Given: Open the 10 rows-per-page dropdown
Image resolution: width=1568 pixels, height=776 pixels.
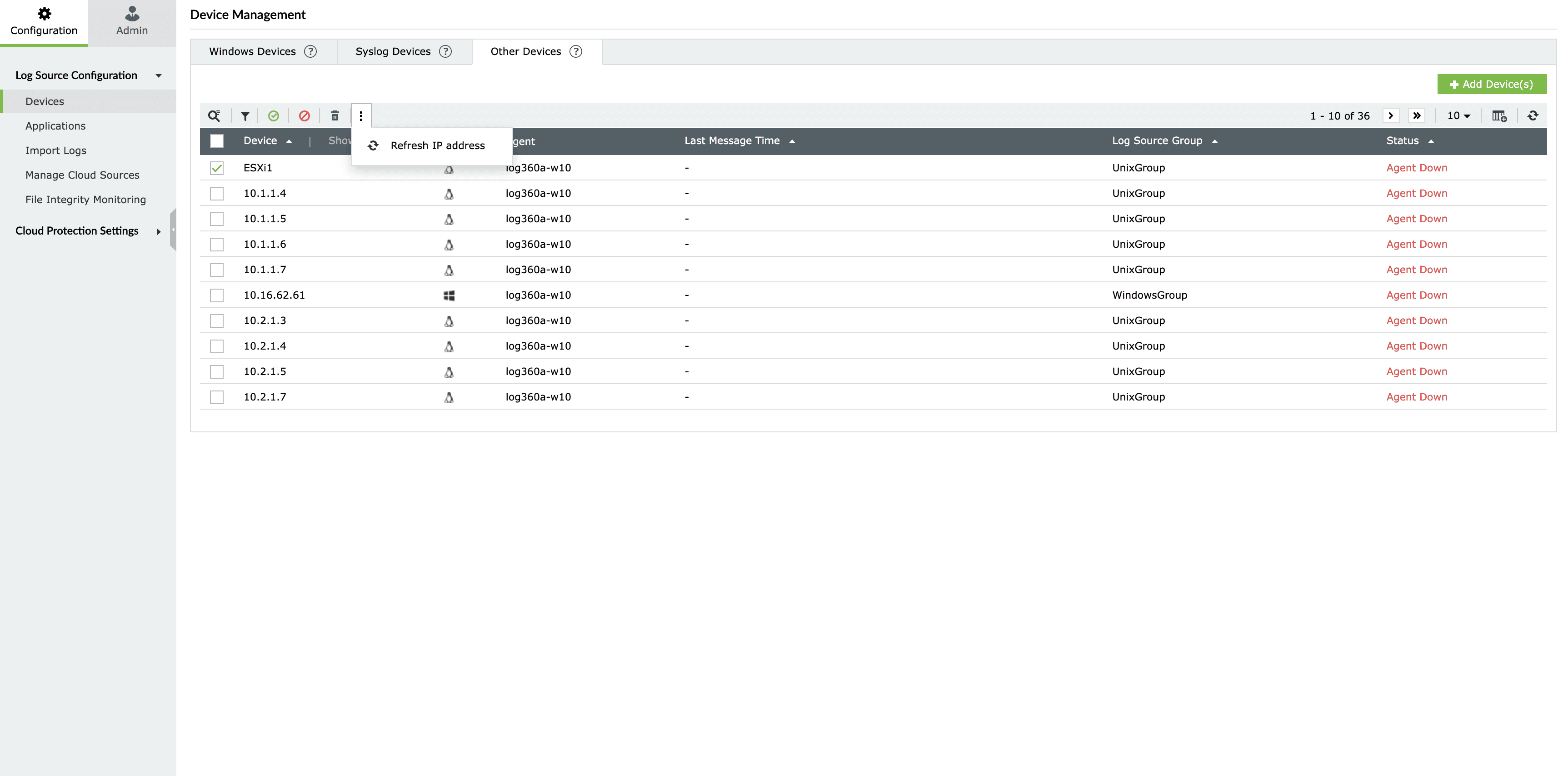Looking at the screenshot, I should 1458,115.
